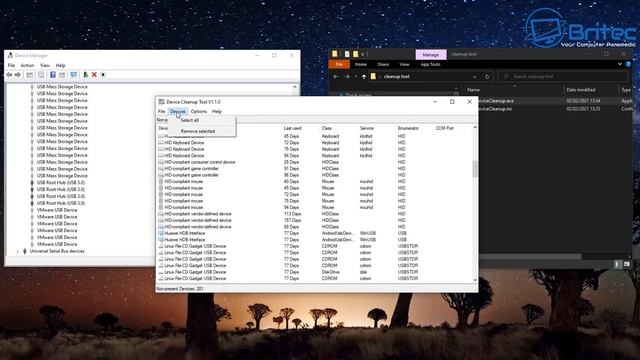Toggle console tree icon in Device Manager toolbar
This screenshot has width=640, height=360.
(29, 75)
